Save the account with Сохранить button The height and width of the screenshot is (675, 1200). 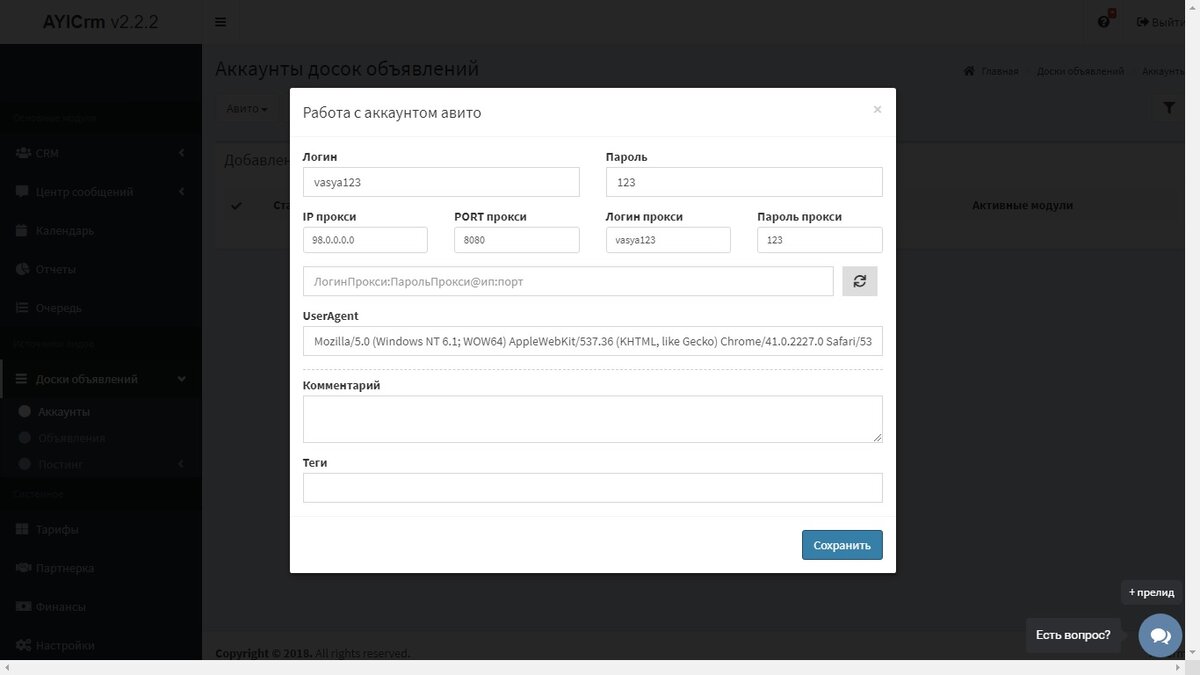click(841, 545)
